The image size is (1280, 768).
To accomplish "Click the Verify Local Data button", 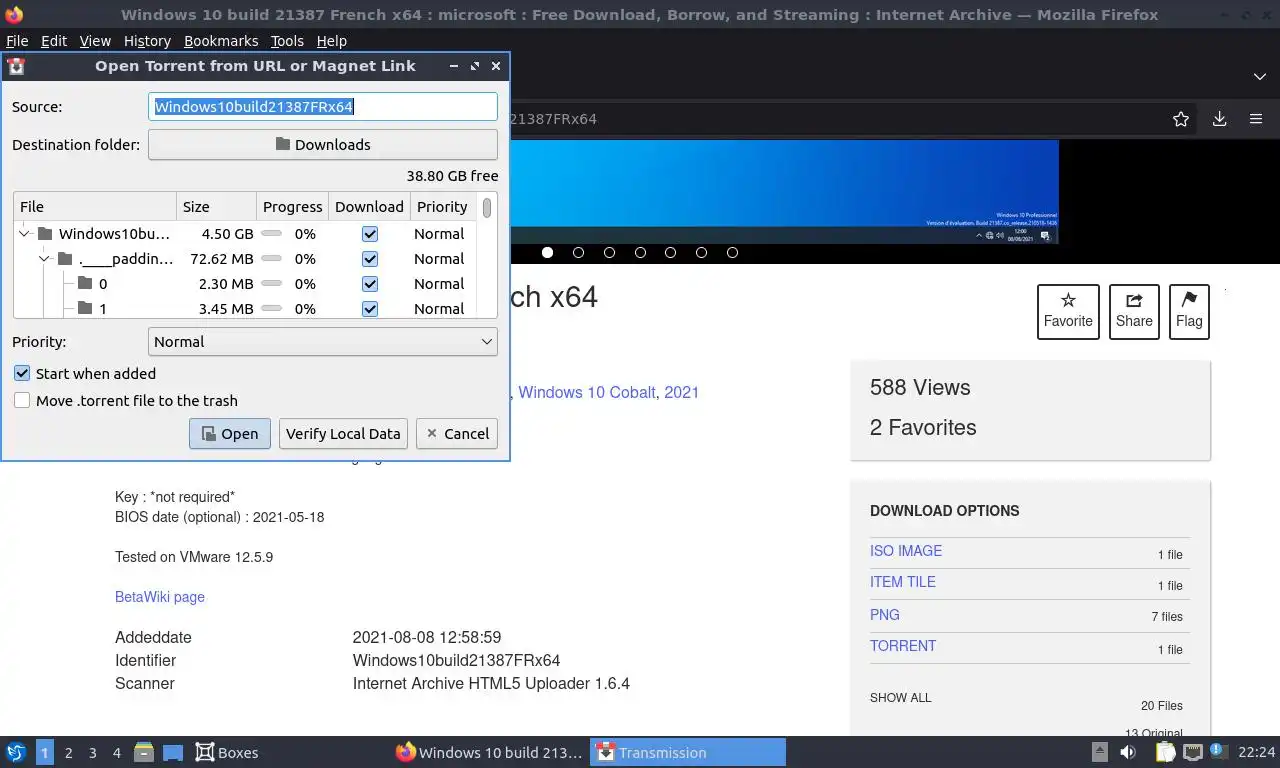I will (343, 433).
